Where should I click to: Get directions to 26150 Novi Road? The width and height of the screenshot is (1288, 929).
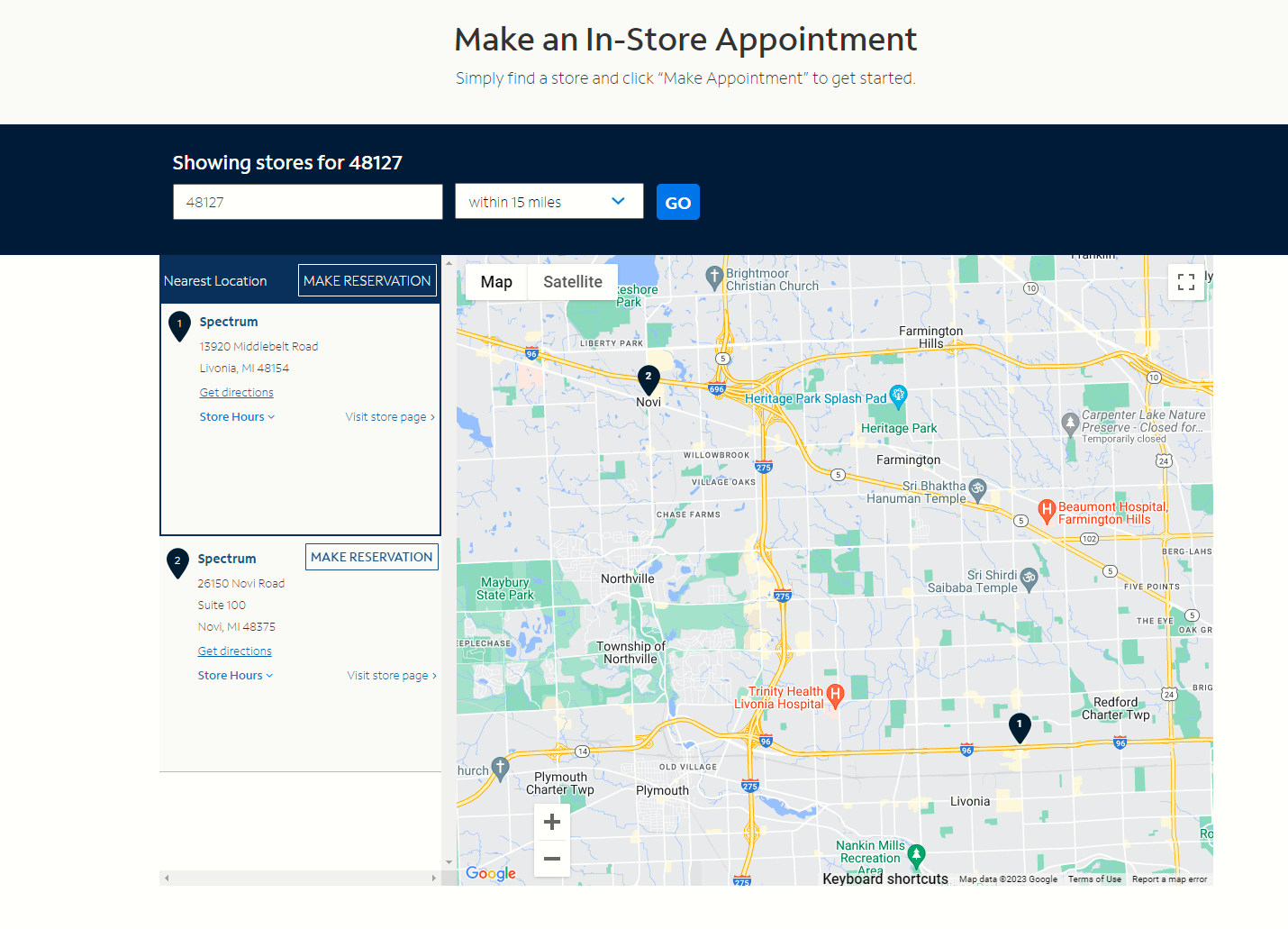click(x=235, y=651)
